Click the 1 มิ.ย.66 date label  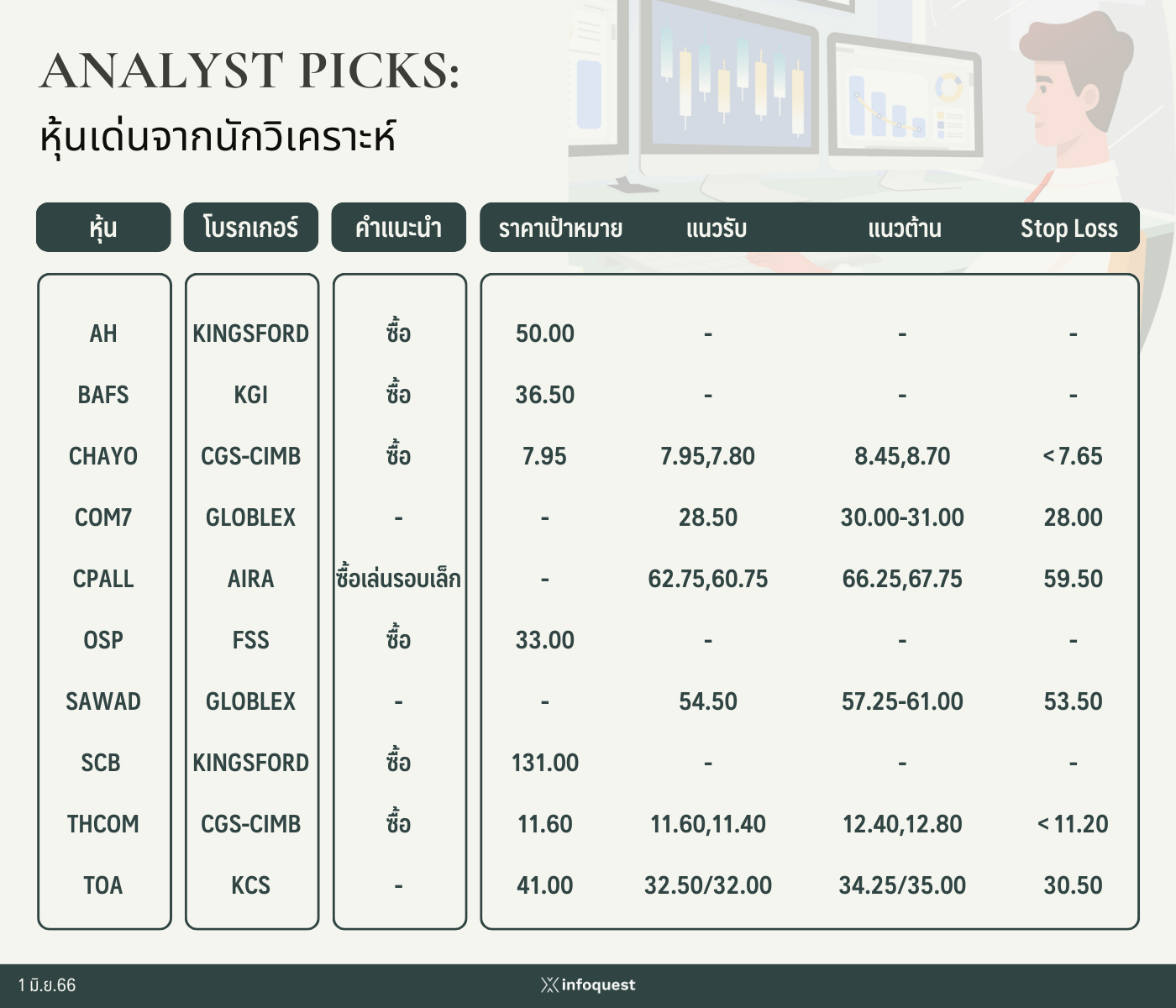[47, 985]
